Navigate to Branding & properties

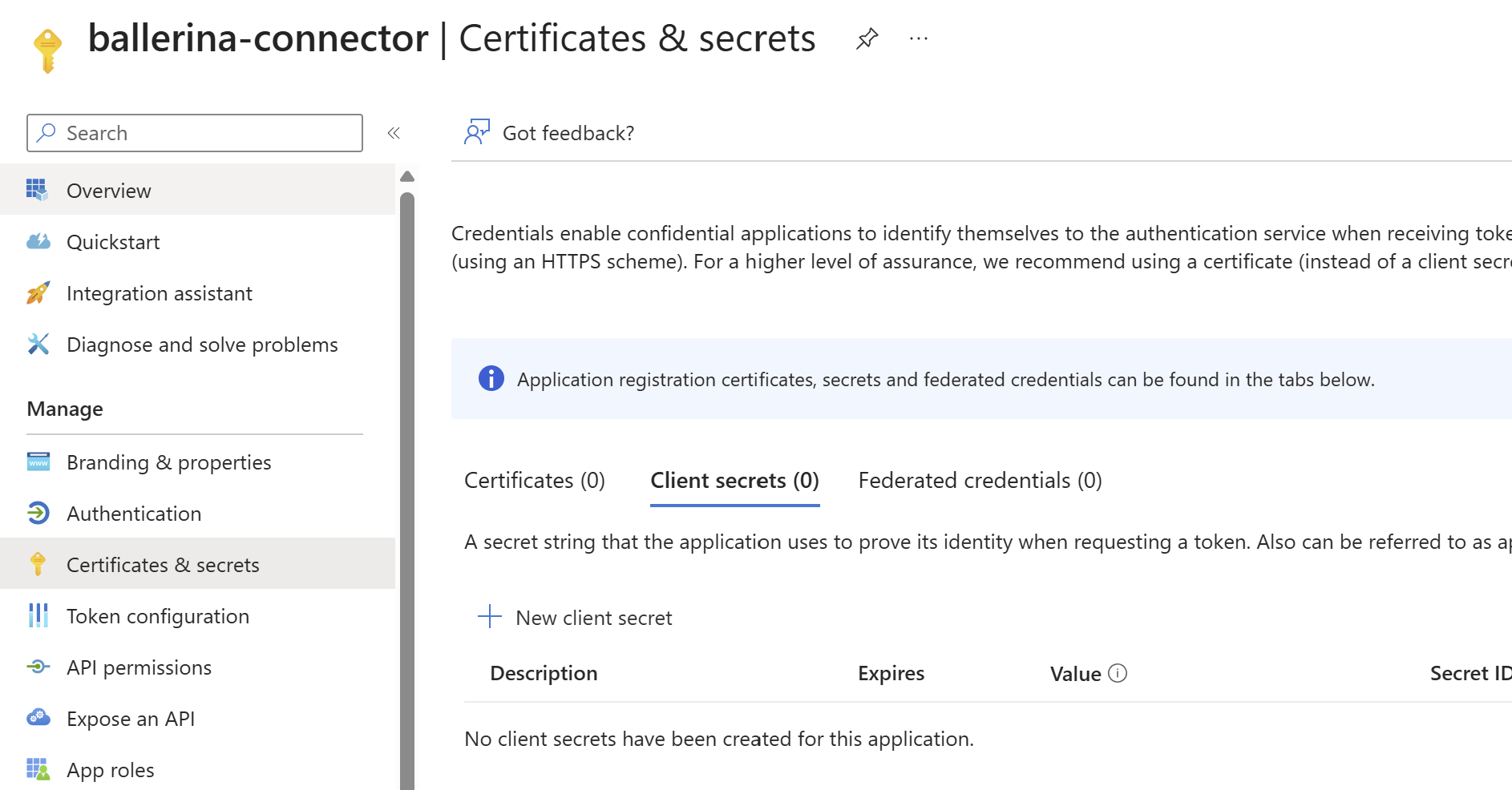tap(168, 462)
